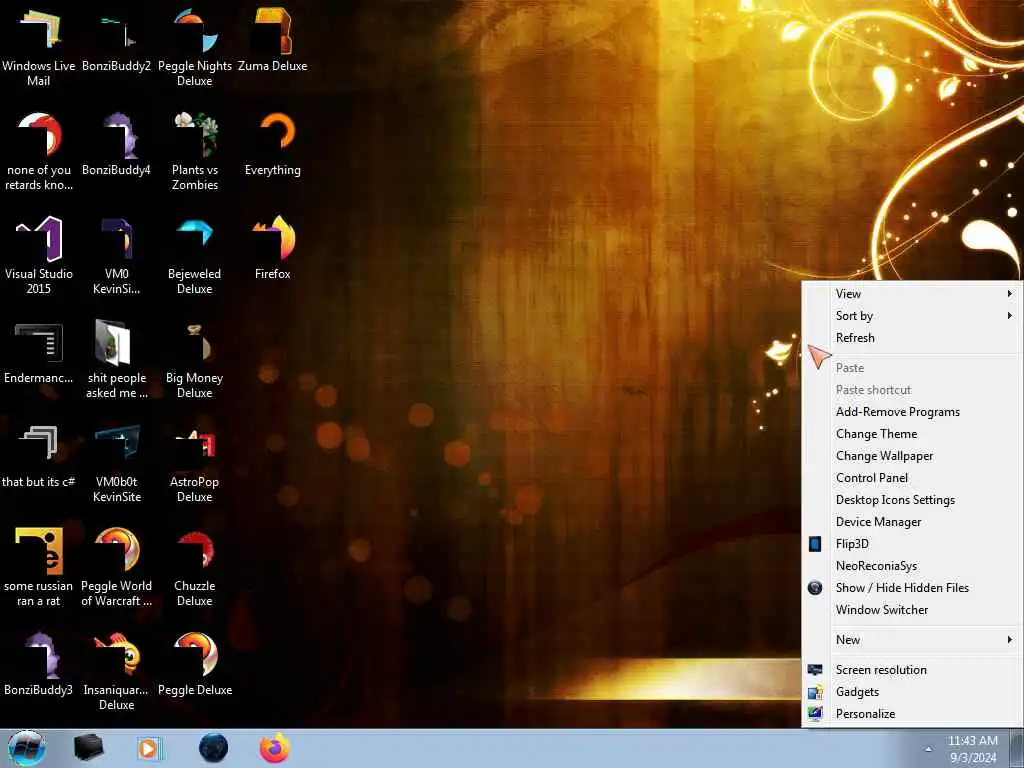Image resolution: width=1024 pixels, height=768 pixels.
Task: Open Device Manager from context menu
Action: tap(912, 522)
